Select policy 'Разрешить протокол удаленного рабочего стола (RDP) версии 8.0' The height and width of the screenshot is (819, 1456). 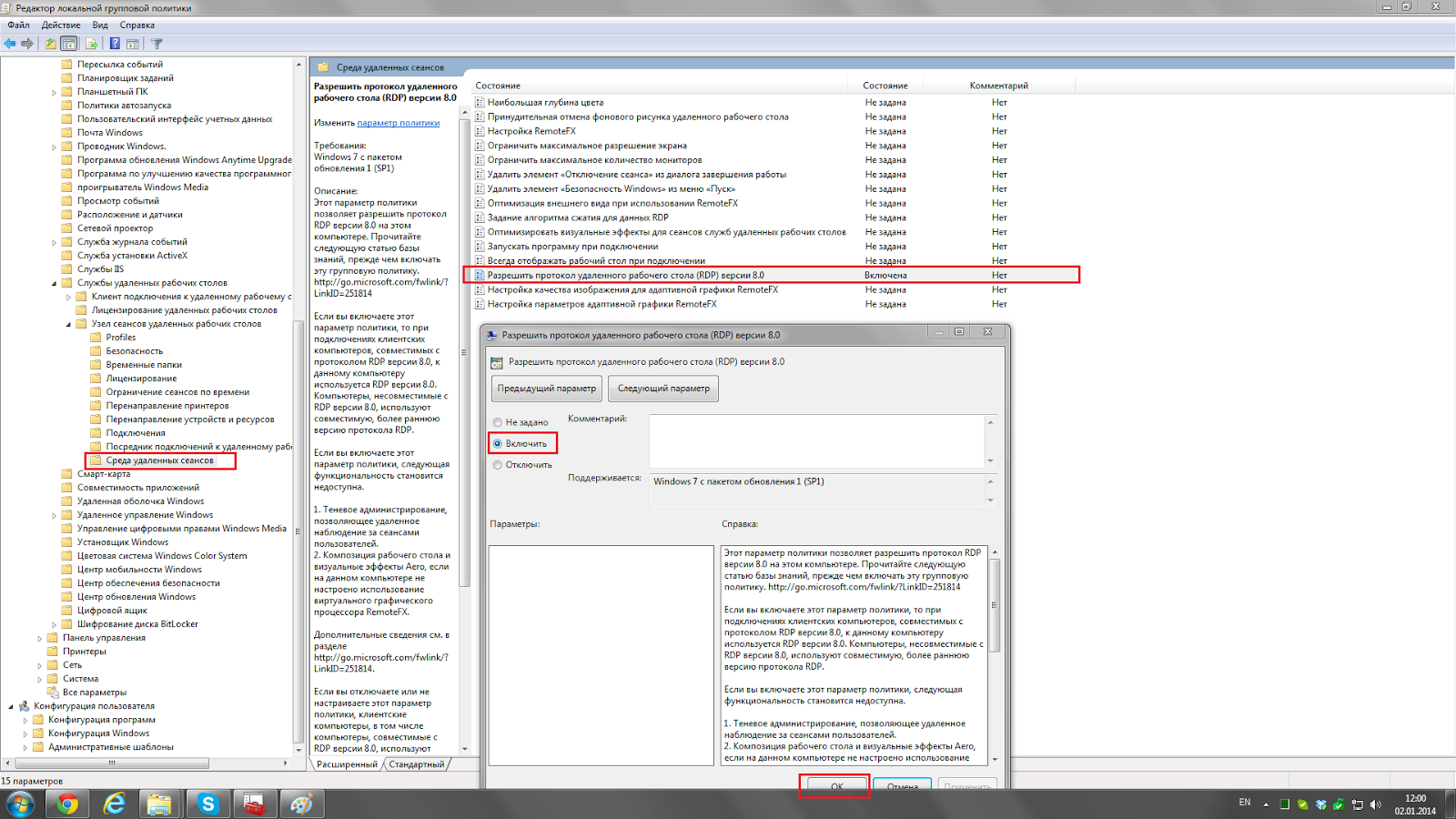626,275
